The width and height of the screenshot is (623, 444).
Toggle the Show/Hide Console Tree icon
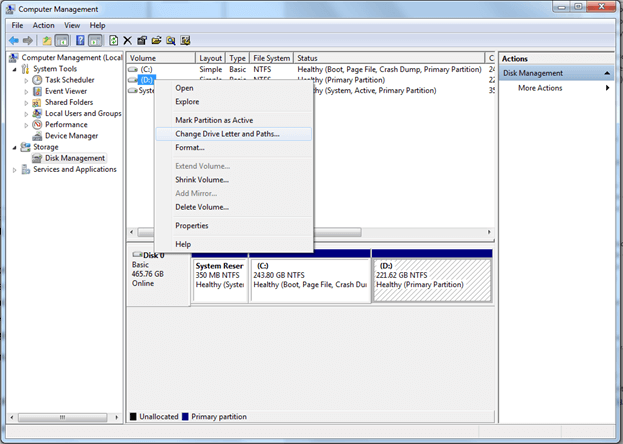62,40
